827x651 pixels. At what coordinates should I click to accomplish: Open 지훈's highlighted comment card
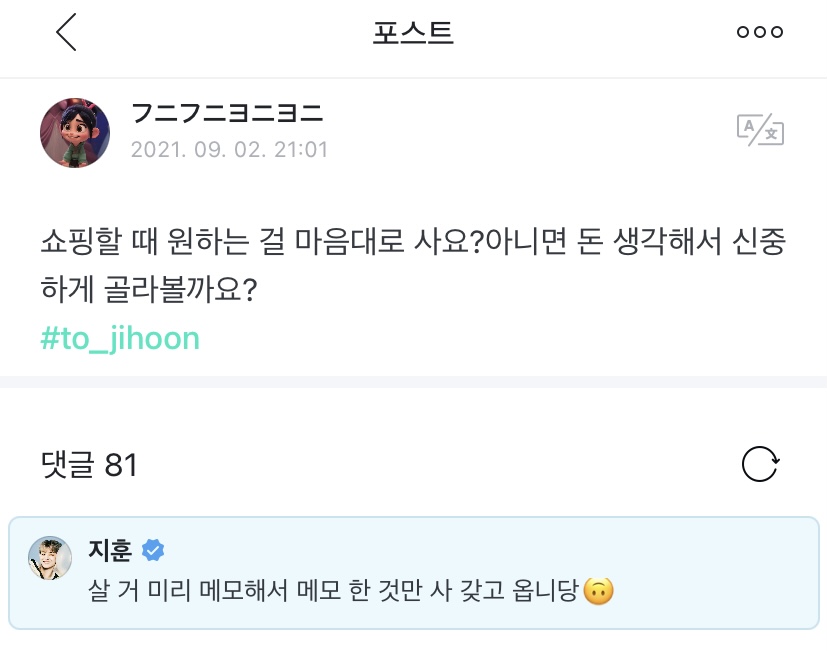pos(413,568)
